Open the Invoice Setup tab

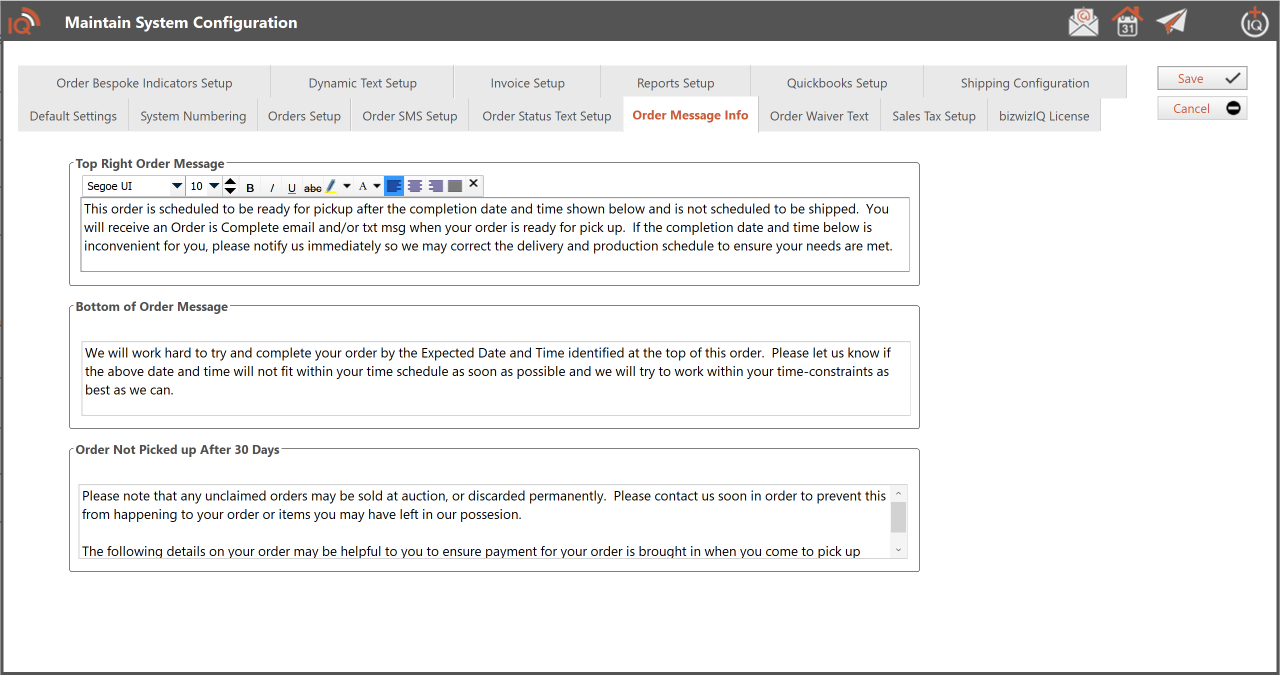coord(527,83)
